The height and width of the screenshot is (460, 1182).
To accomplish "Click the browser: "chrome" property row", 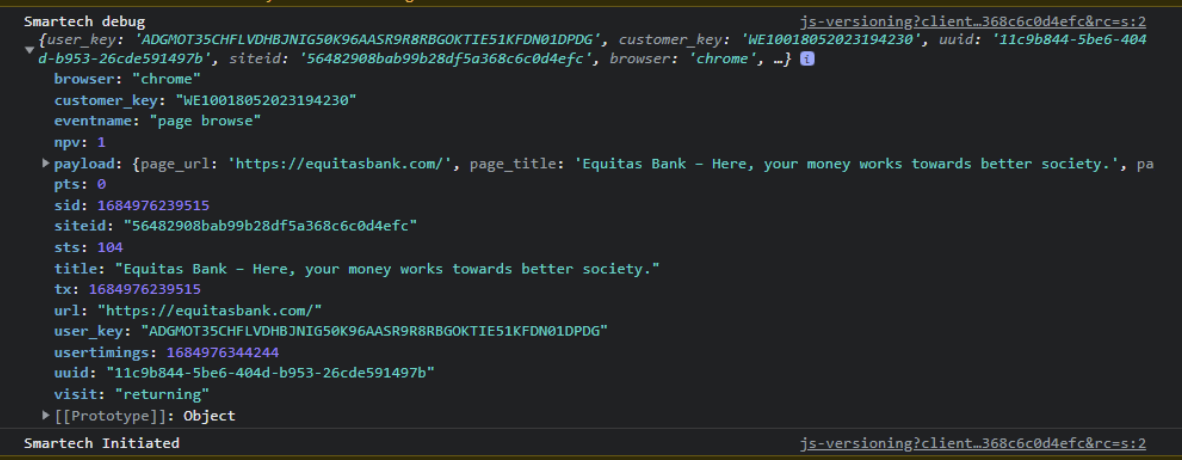I will click(x=127, y=79).
